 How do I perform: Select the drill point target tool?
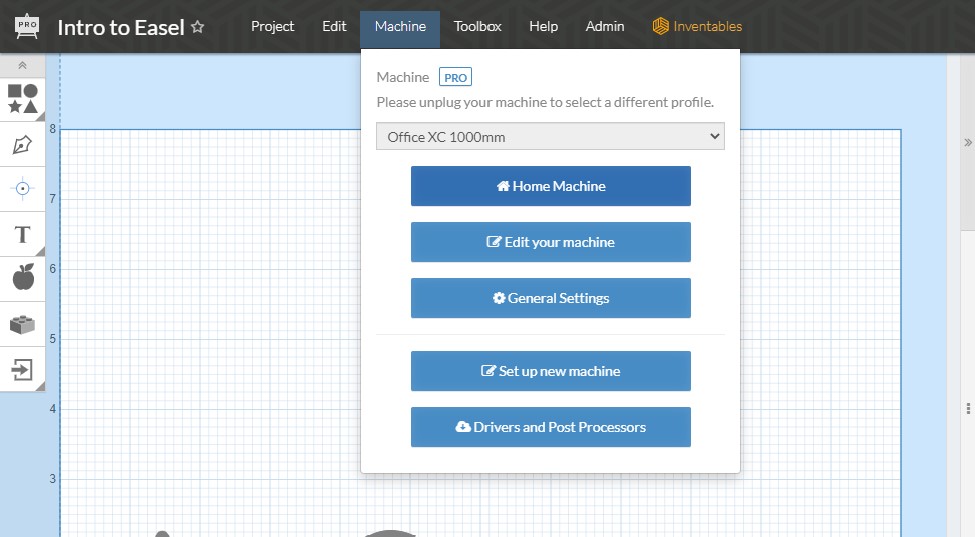pyautogui.click(x=22, y=188)
